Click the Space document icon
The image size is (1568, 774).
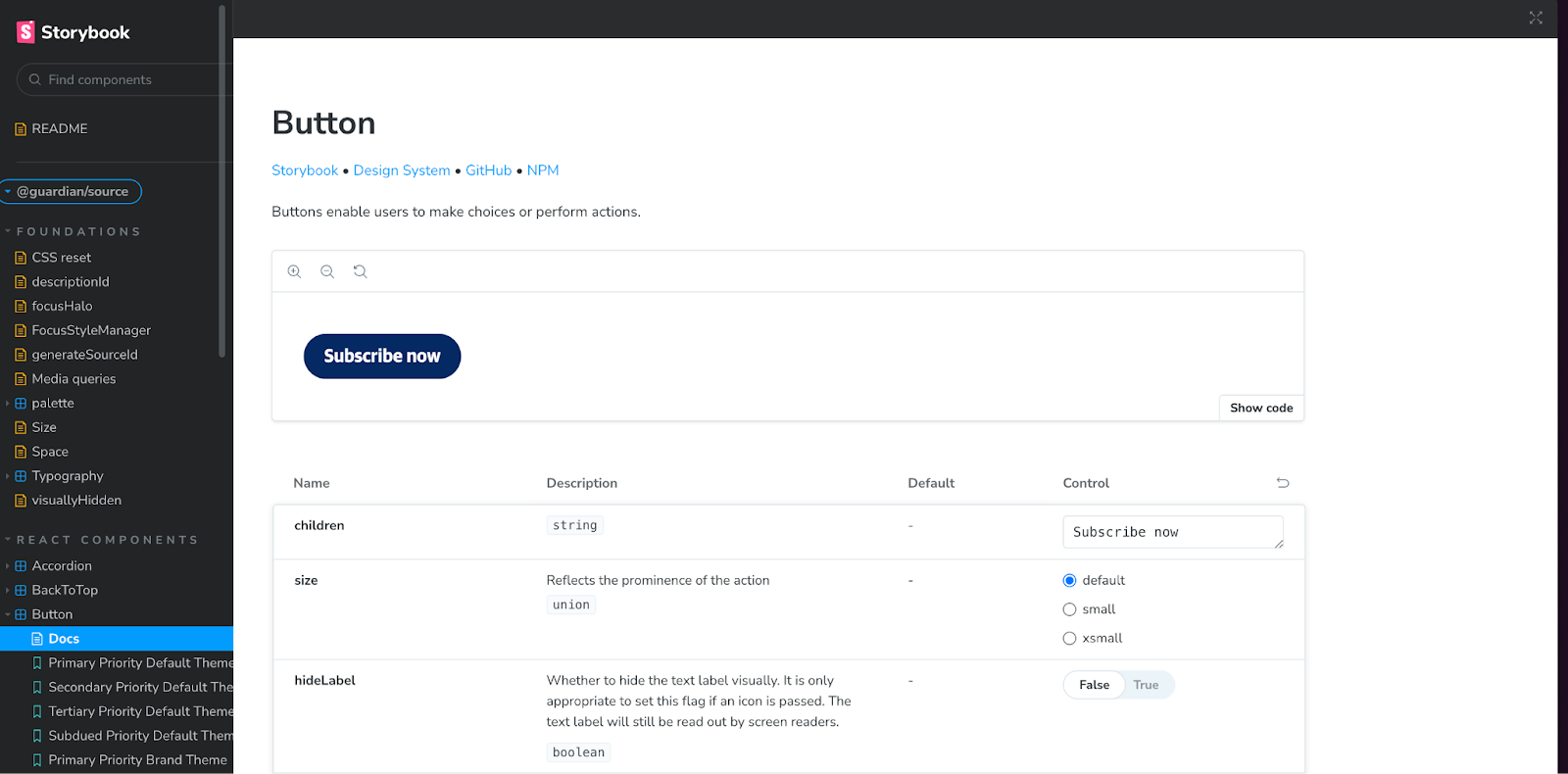[21, 453]
